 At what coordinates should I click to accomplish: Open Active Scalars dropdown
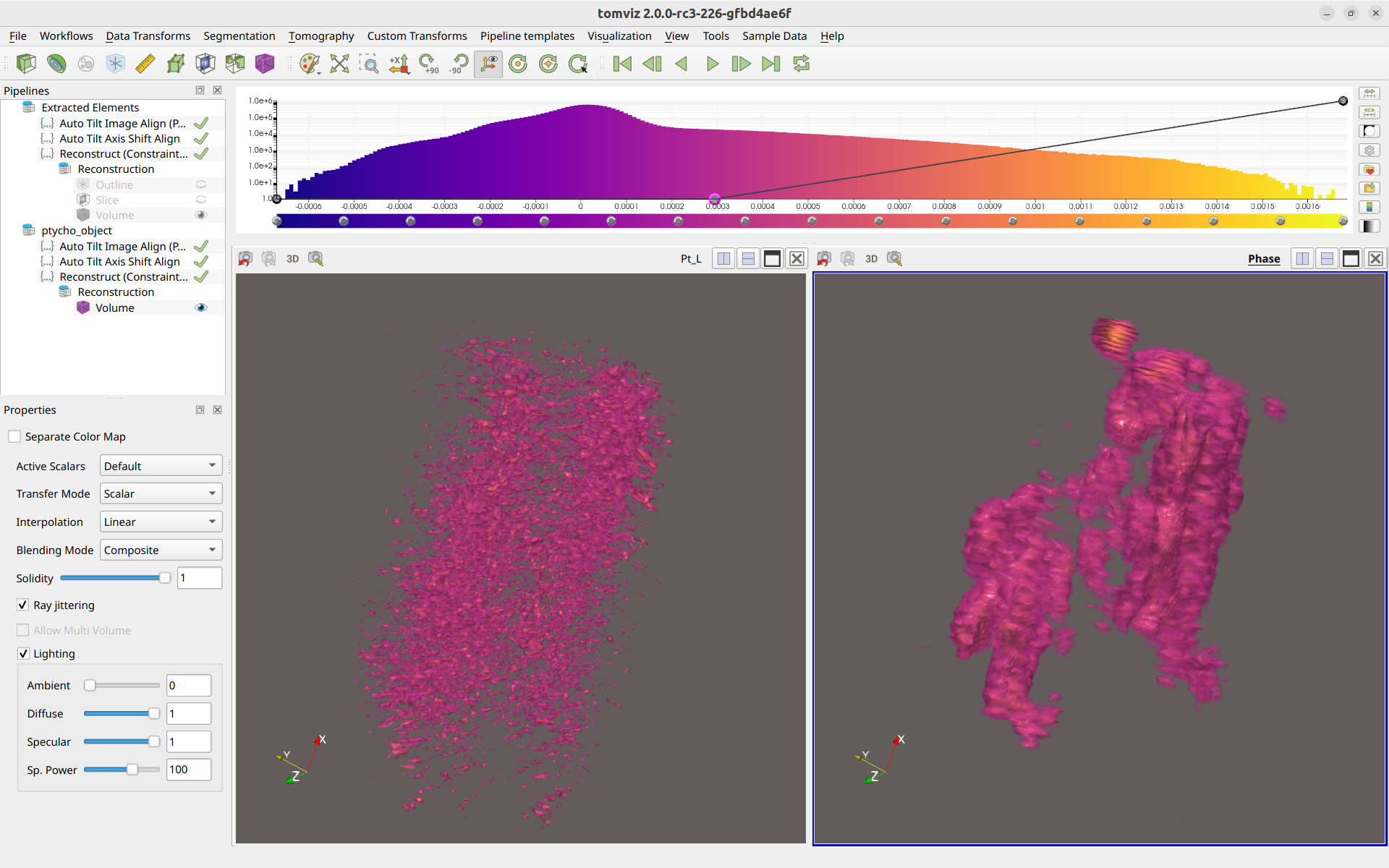(x=161, y=466)
